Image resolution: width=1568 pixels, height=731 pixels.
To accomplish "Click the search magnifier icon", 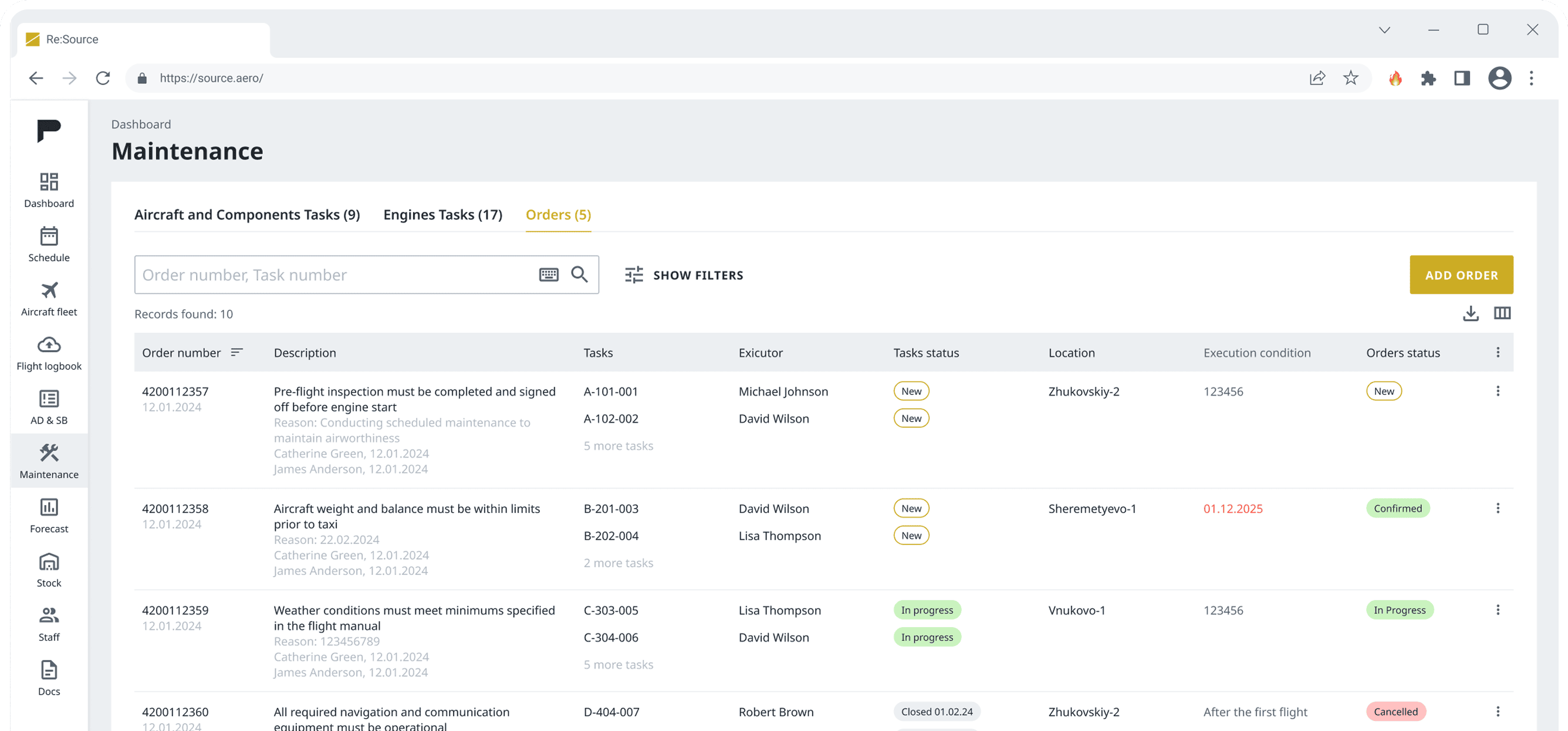I will point(579,275).
